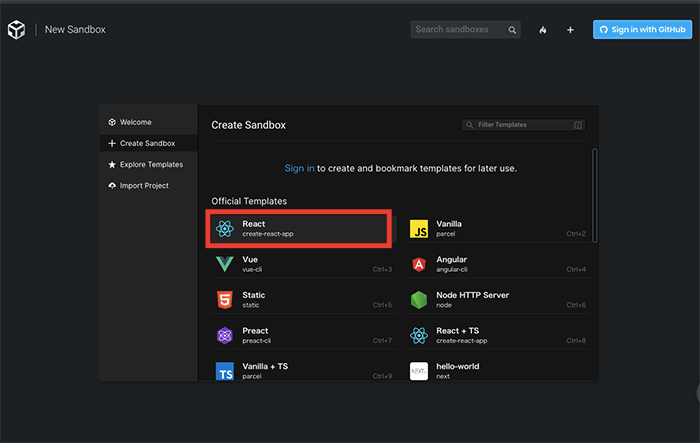Follow the Sign in link
The width and height of the screenshot is (700, 443).
click(299, 168)
